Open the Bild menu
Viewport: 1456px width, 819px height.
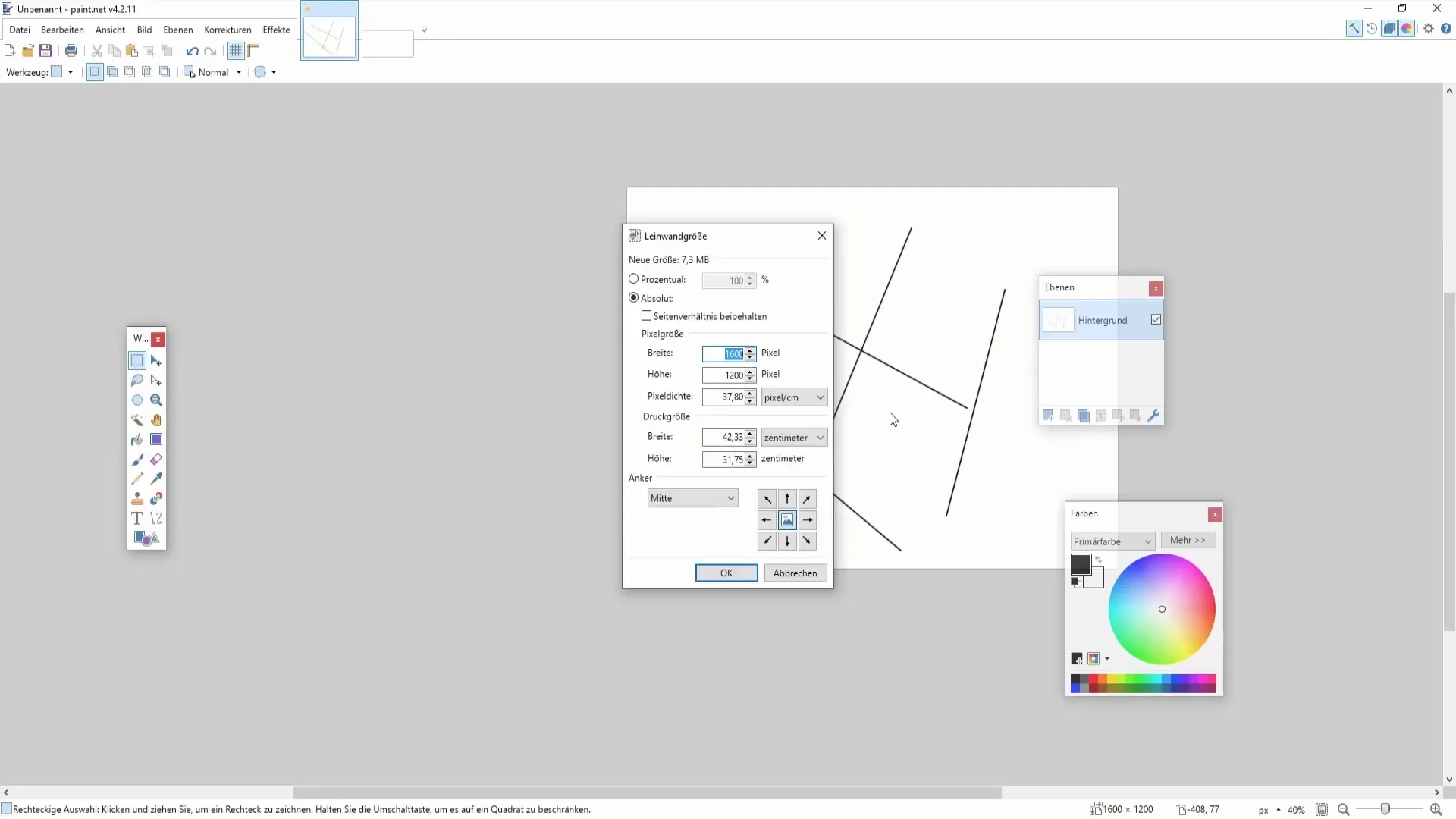144,30
